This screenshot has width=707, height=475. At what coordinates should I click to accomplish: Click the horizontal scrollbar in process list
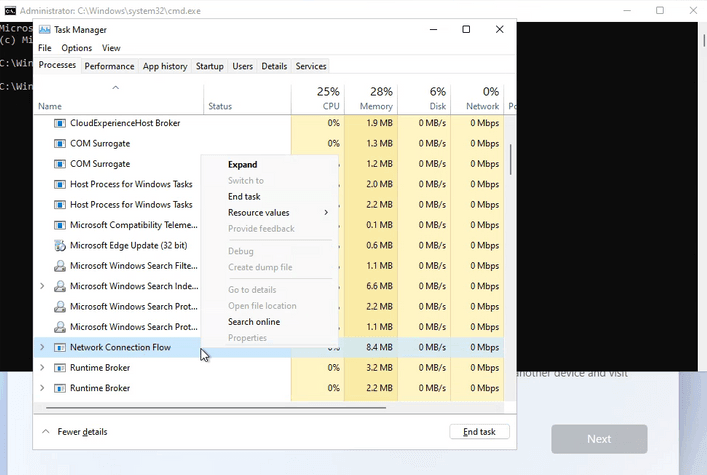[x=216, y=407]
